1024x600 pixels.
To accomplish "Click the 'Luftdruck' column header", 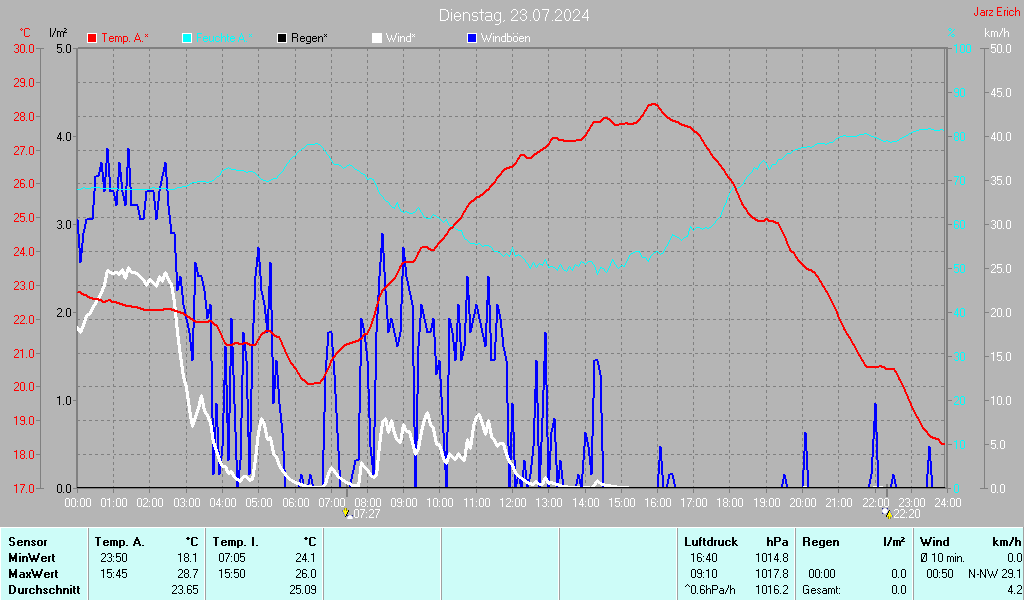I will click(711, 542).
